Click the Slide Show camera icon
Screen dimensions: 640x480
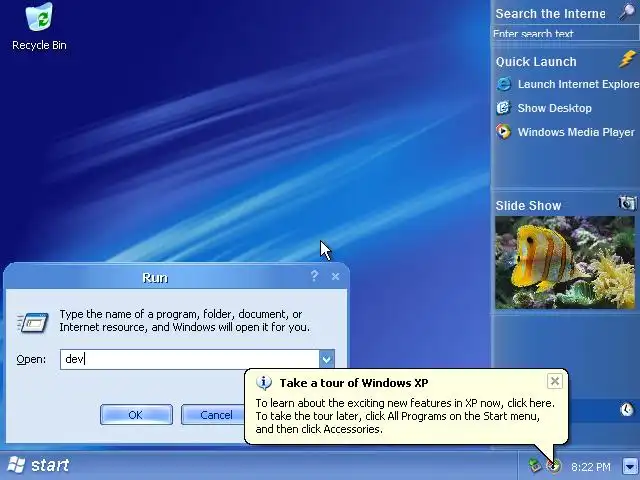(627, 202)
